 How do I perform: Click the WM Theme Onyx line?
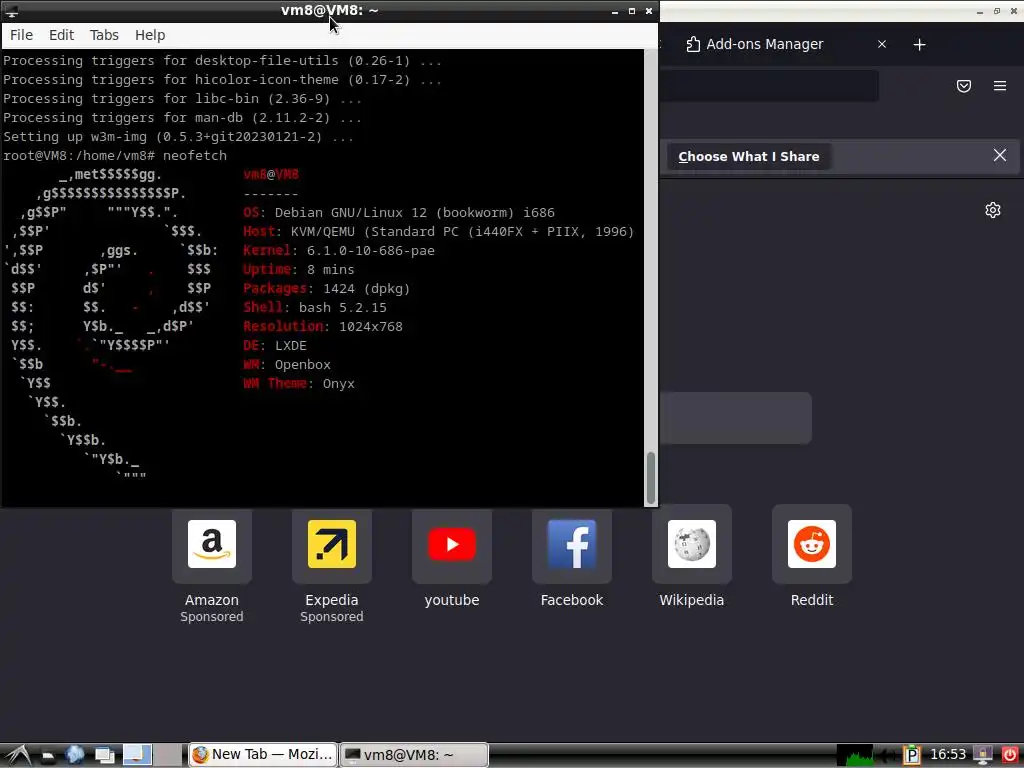point(299,383)
